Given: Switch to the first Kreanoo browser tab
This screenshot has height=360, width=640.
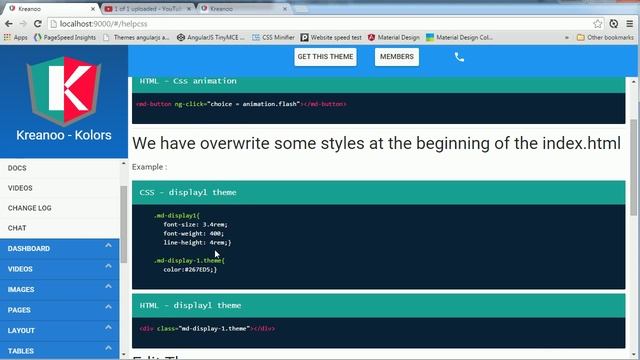Looking at the screenshot, I should tap(51, 9).
